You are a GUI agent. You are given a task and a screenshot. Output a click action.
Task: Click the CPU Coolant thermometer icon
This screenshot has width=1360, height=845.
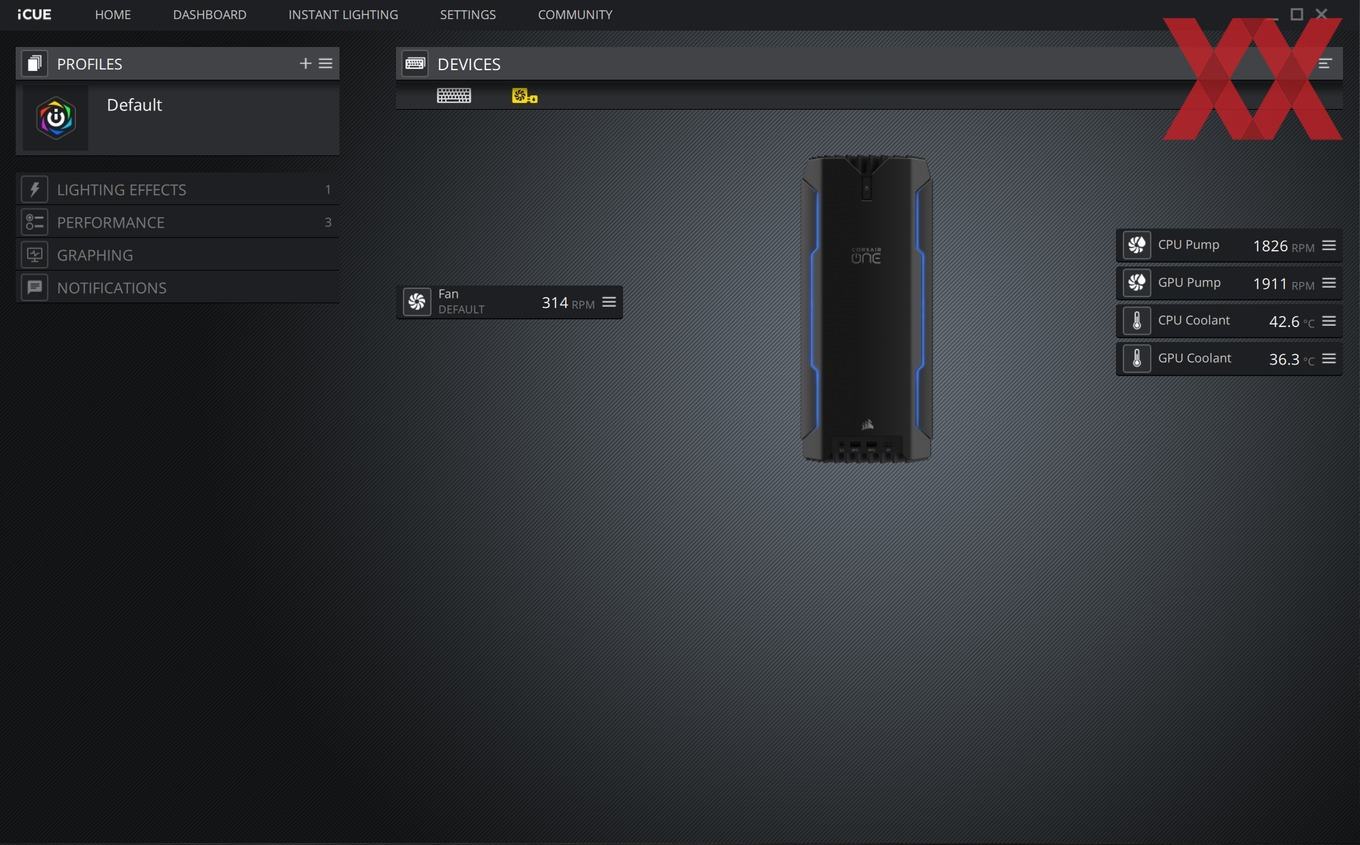pos(1136,321)
